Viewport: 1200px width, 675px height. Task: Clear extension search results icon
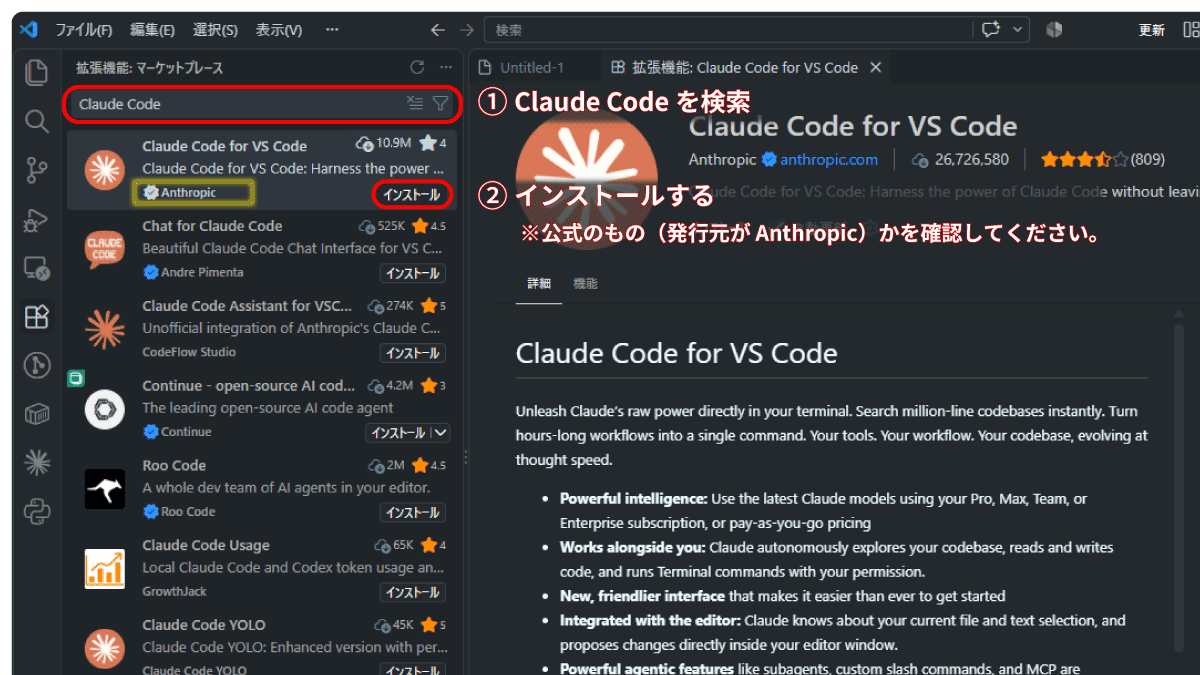point(415,103)
